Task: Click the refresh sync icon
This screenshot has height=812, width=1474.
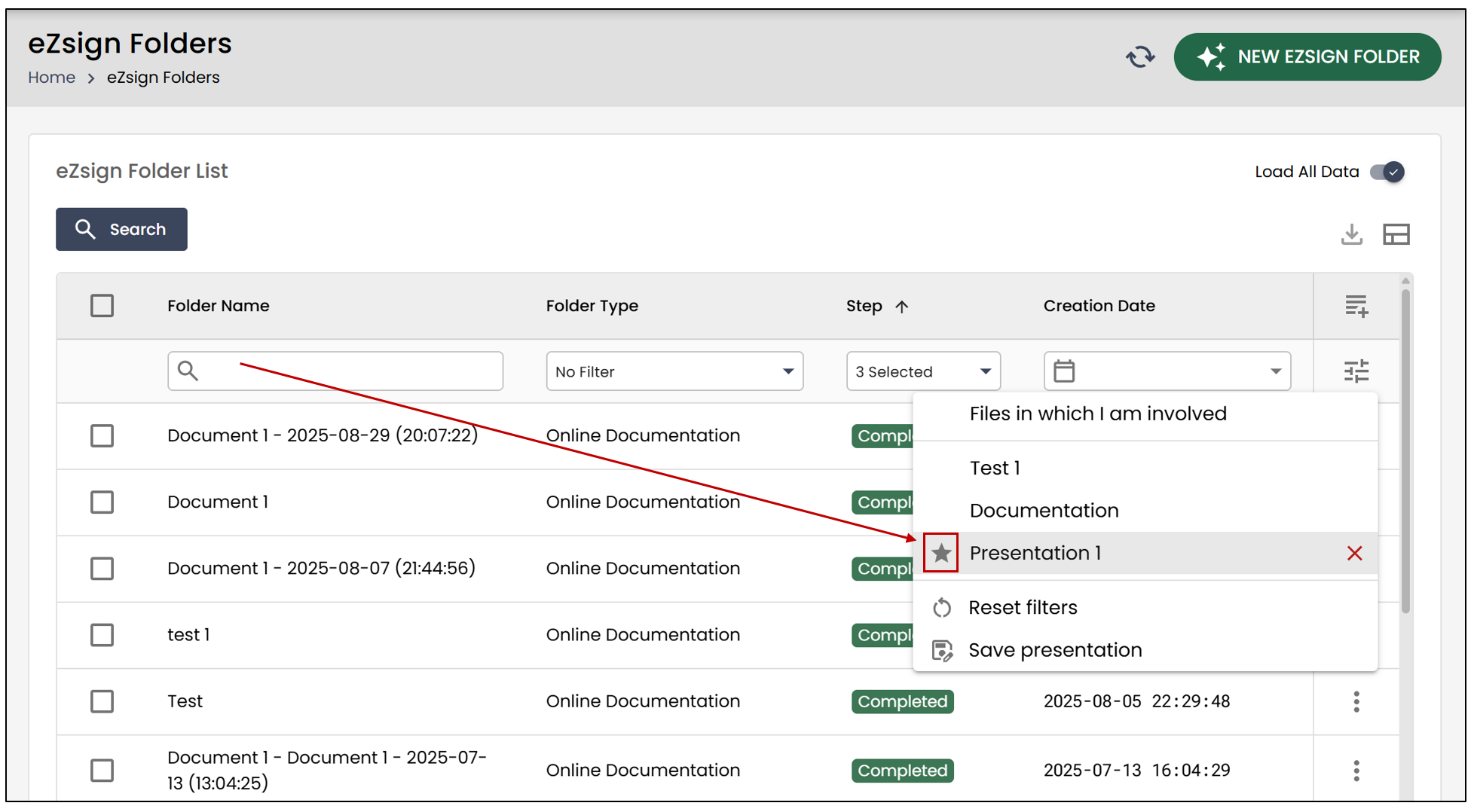Action: 1140,57
